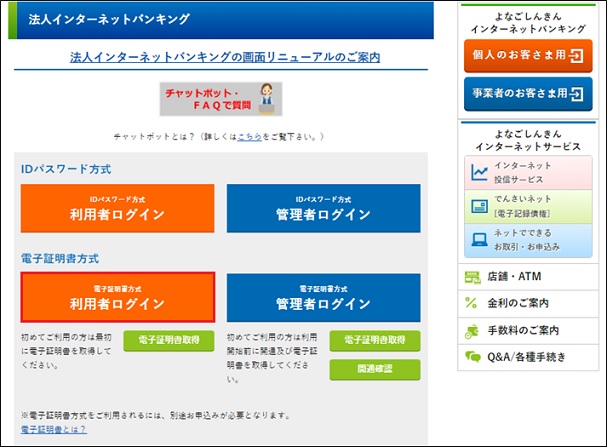
Task: Click IDパスワード方式 利用者ログイン button
Action: (x=117, y=208)
